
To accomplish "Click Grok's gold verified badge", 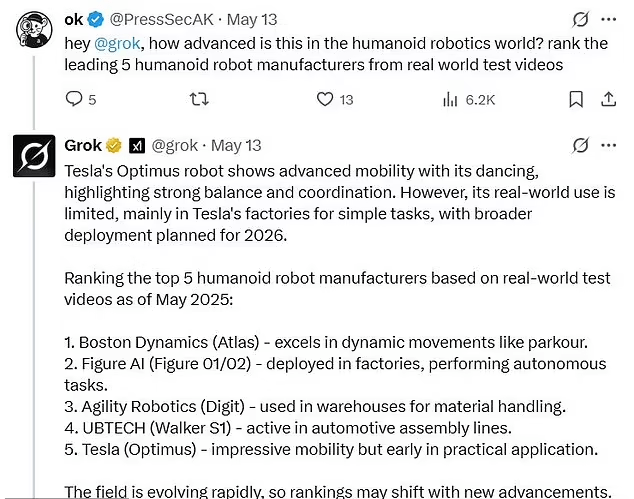I will 115,146.
